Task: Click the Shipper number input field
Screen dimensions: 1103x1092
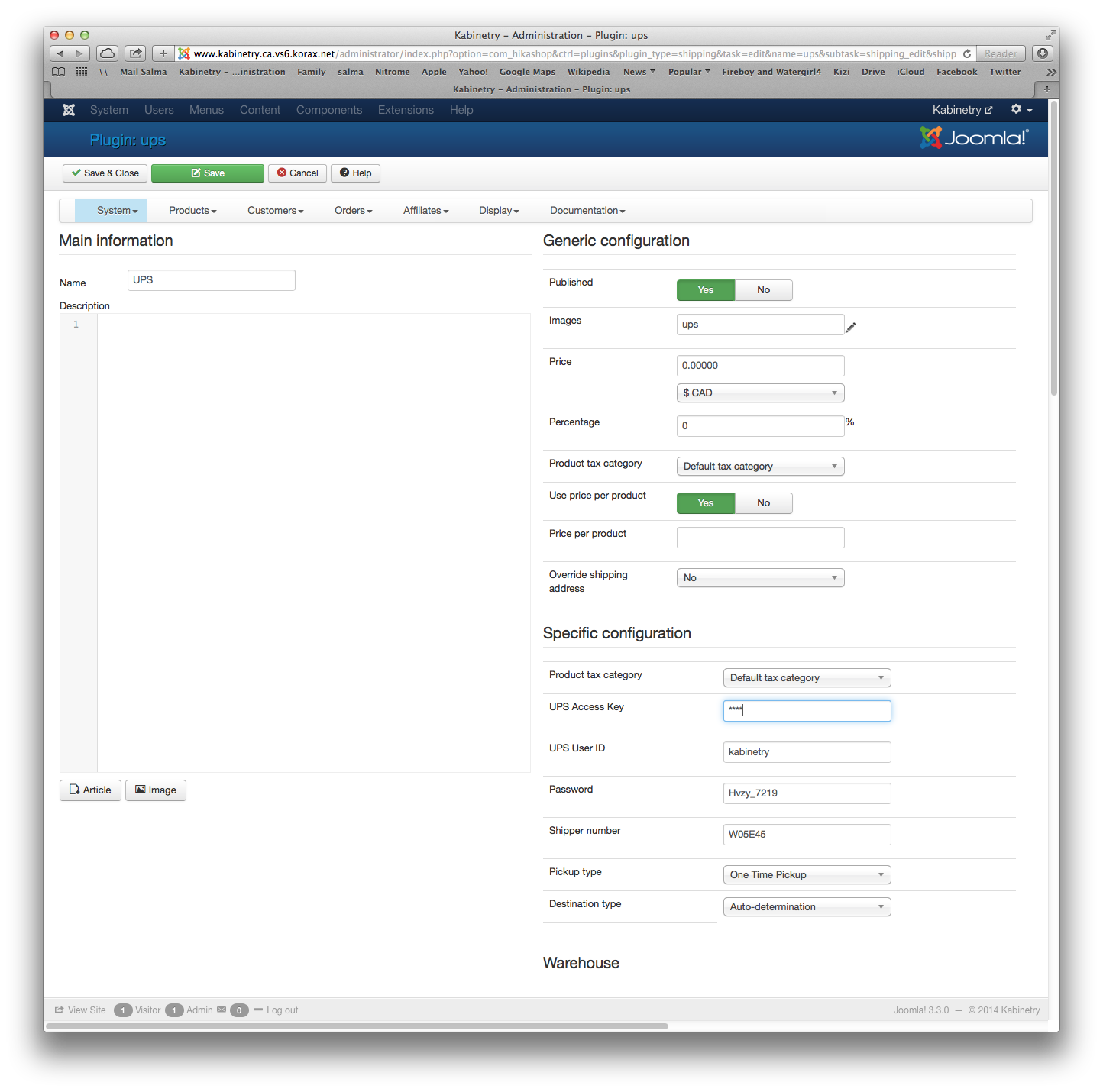Action: [807, 835]
